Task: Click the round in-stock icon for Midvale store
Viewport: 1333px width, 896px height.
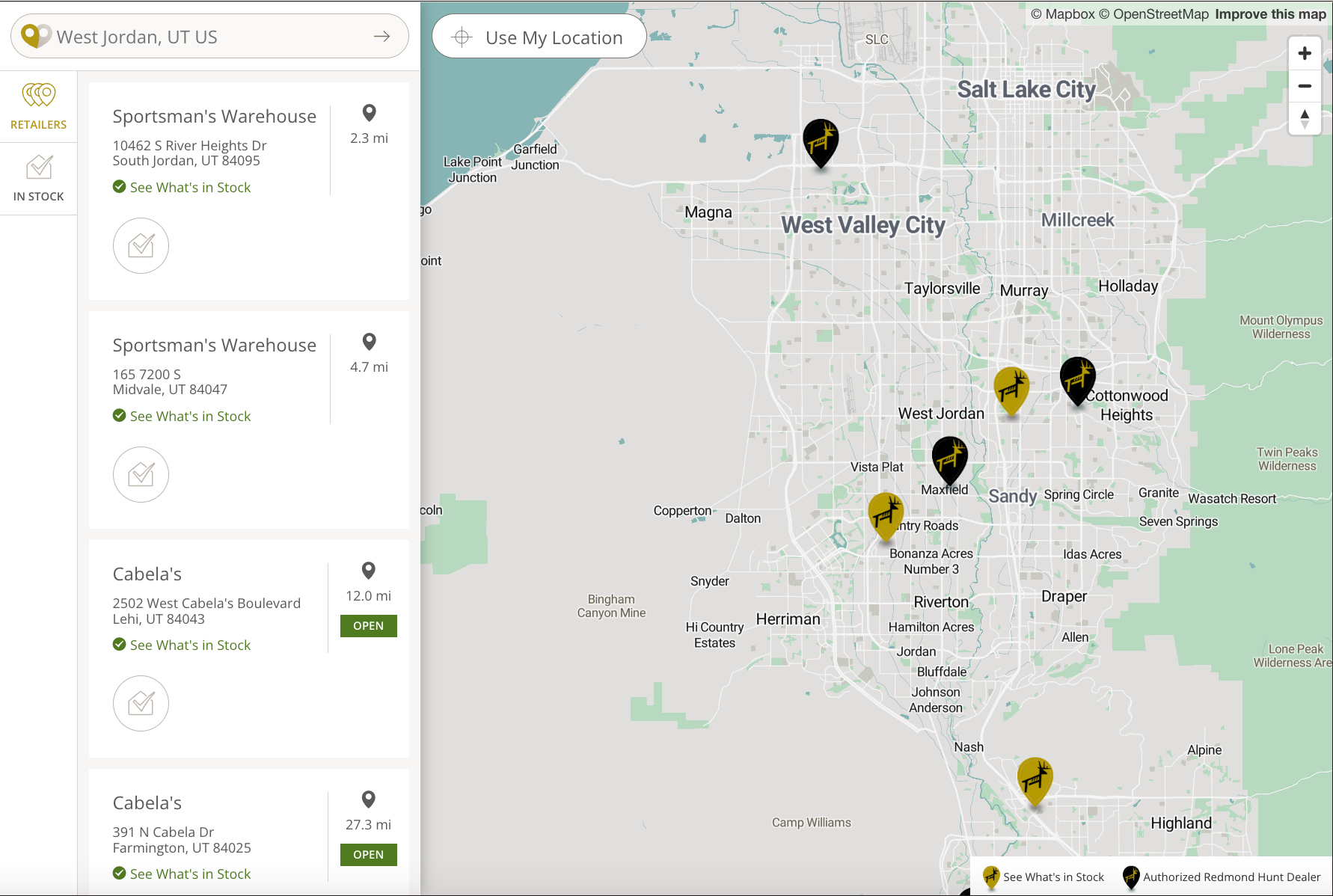Action: point(141,474)
